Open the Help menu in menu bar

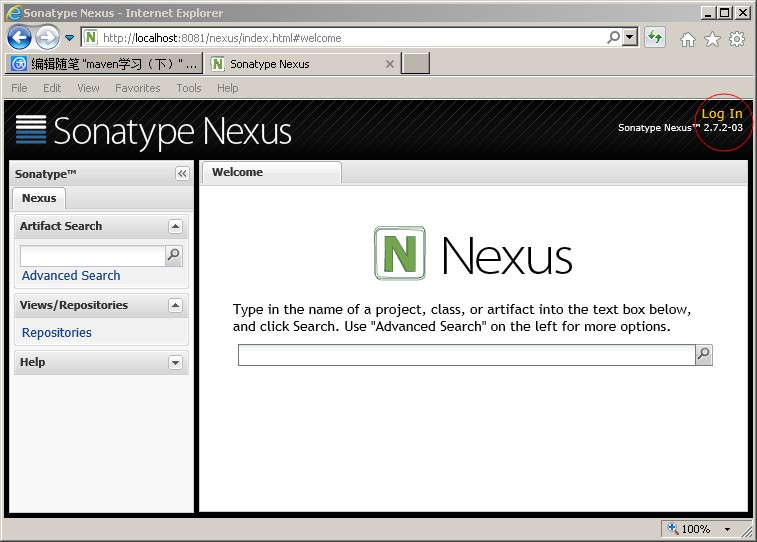(x=227, y=88)
